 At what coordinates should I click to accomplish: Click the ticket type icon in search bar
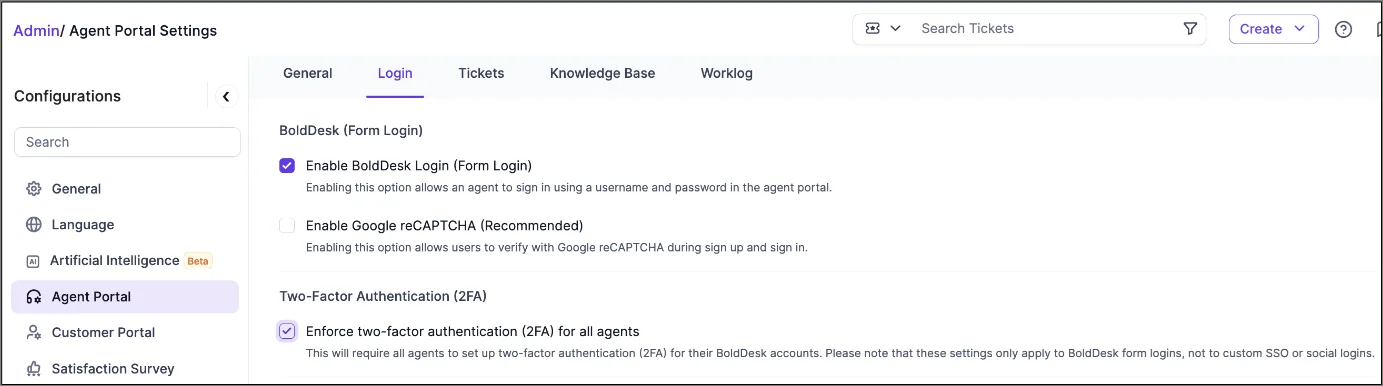873,29
